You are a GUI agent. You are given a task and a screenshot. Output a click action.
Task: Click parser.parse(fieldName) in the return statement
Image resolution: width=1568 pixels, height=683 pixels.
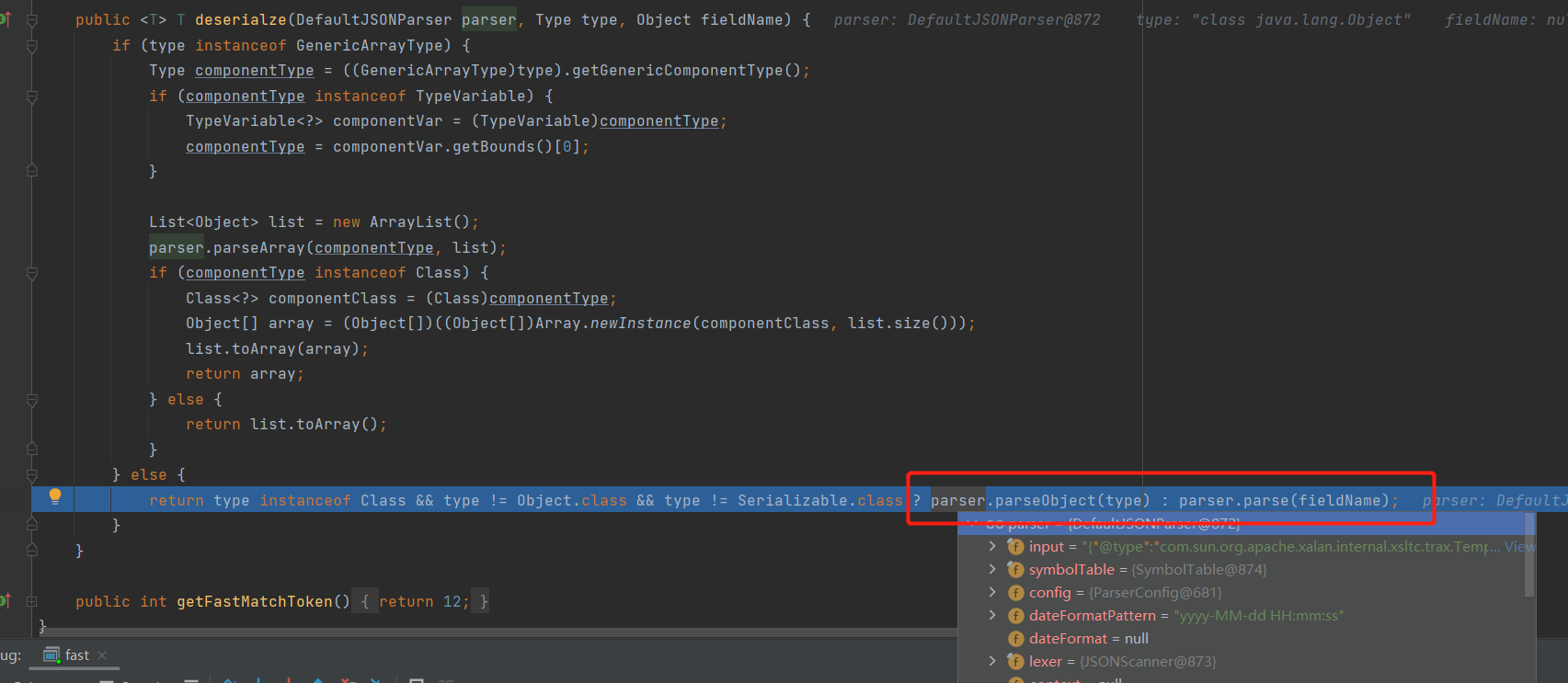[1284, 500]
